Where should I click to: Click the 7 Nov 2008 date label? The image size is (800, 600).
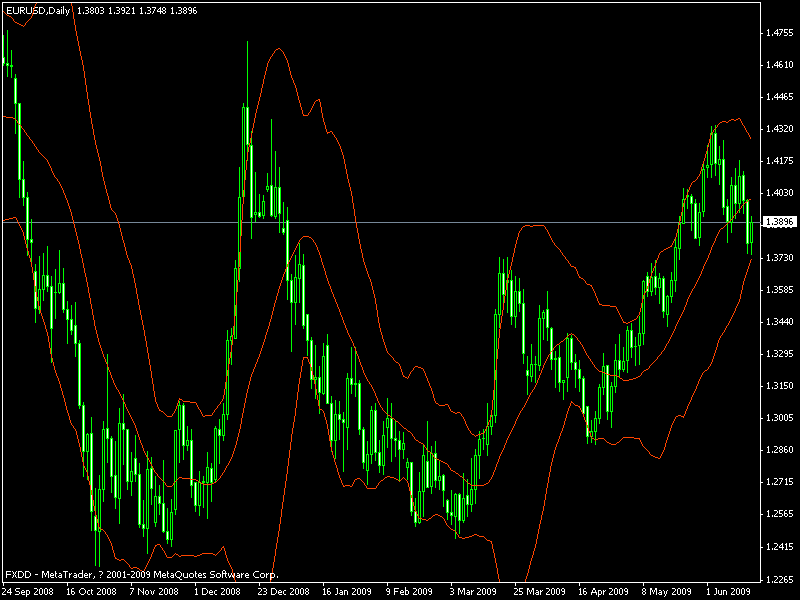154,592
